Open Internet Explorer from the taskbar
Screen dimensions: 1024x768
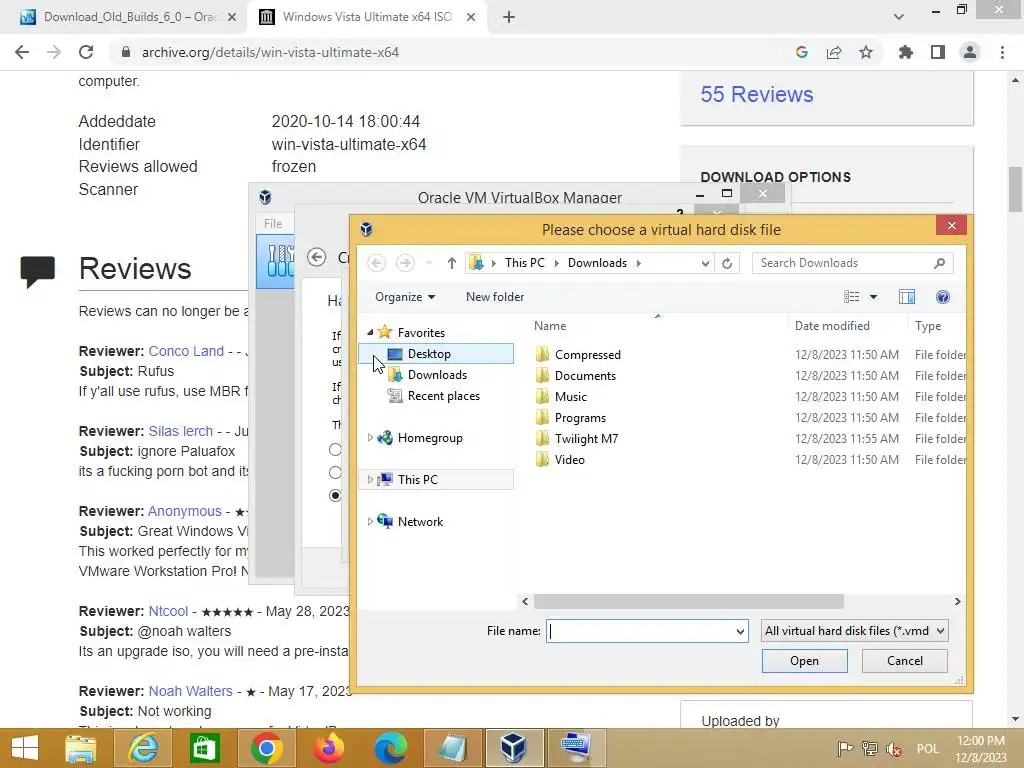click(x=143, y=748)
